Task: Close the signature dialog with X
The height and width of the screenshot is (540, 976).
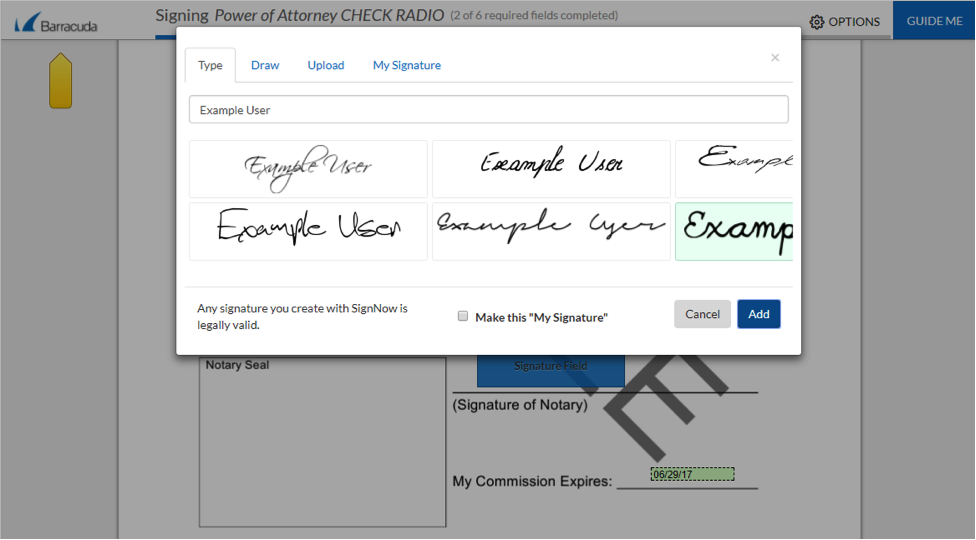Action: click(774, 58)
